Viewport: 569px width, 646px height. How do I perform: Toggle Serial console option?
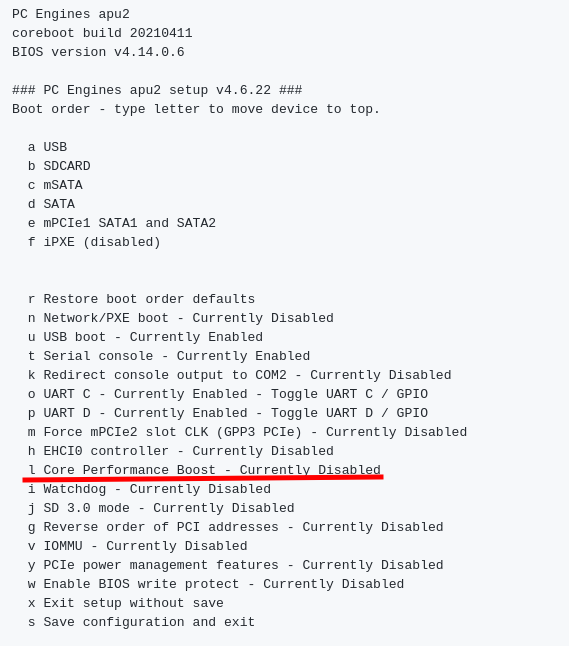pos(169,356)
